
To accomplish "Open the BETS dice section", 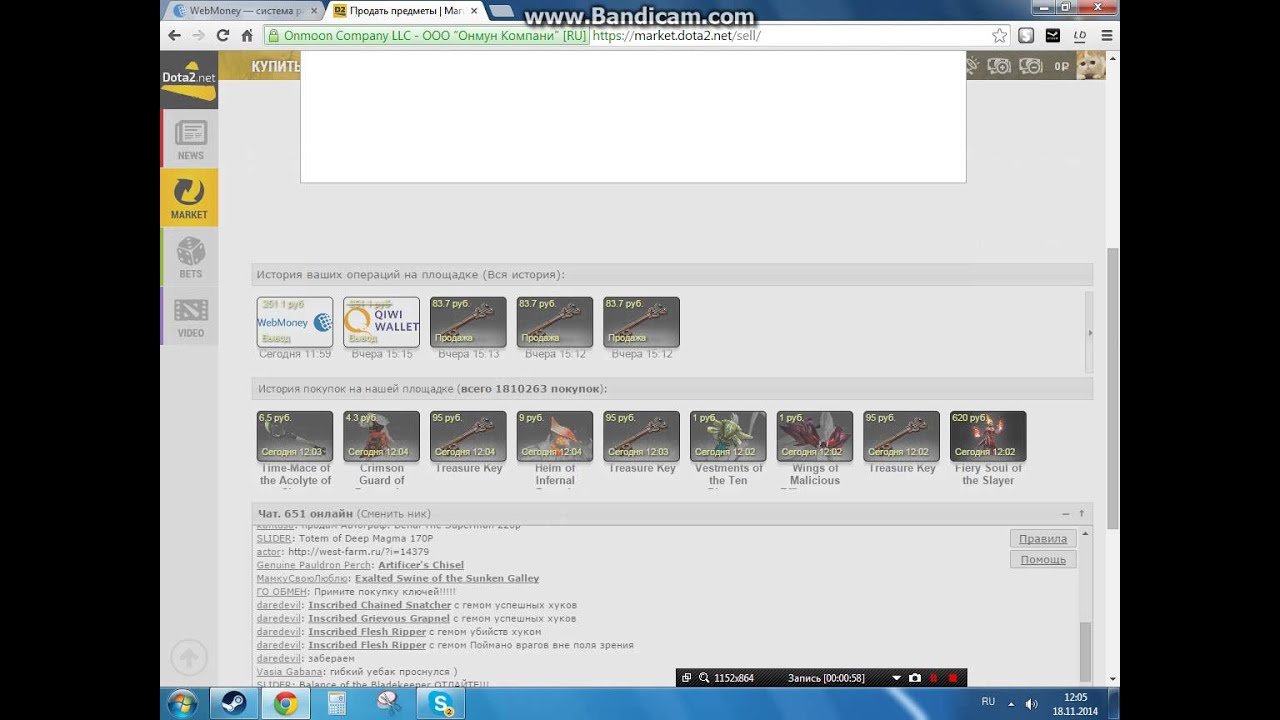I will point(190,256).
